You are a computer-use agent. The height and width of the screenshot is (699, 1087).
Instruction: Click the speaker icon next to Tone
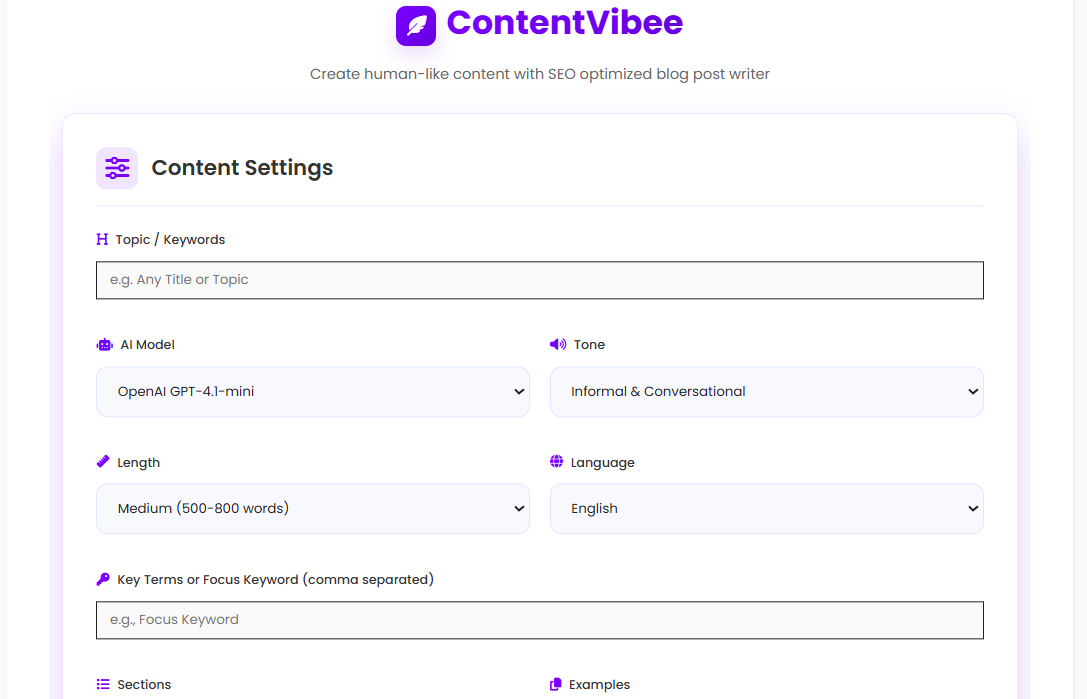click(x=558, y=345)
